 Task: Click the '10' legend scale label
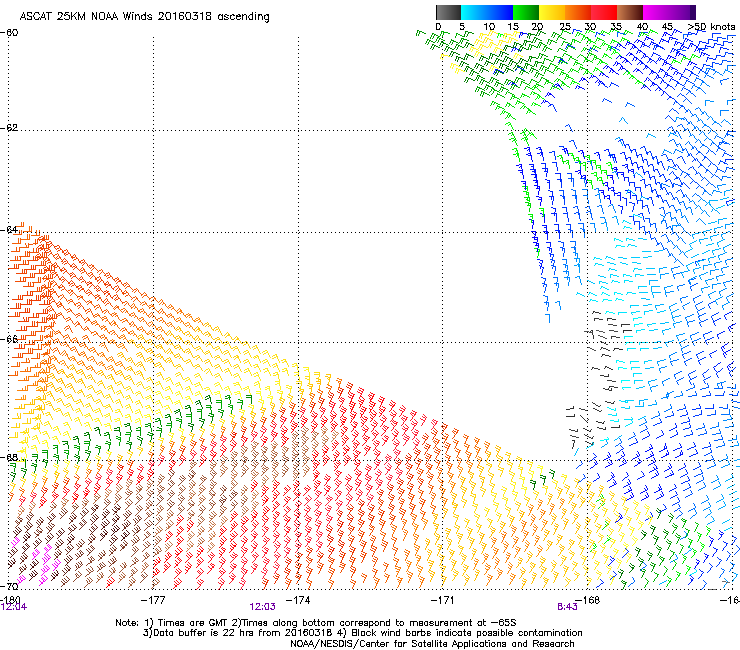pos(488,27)
